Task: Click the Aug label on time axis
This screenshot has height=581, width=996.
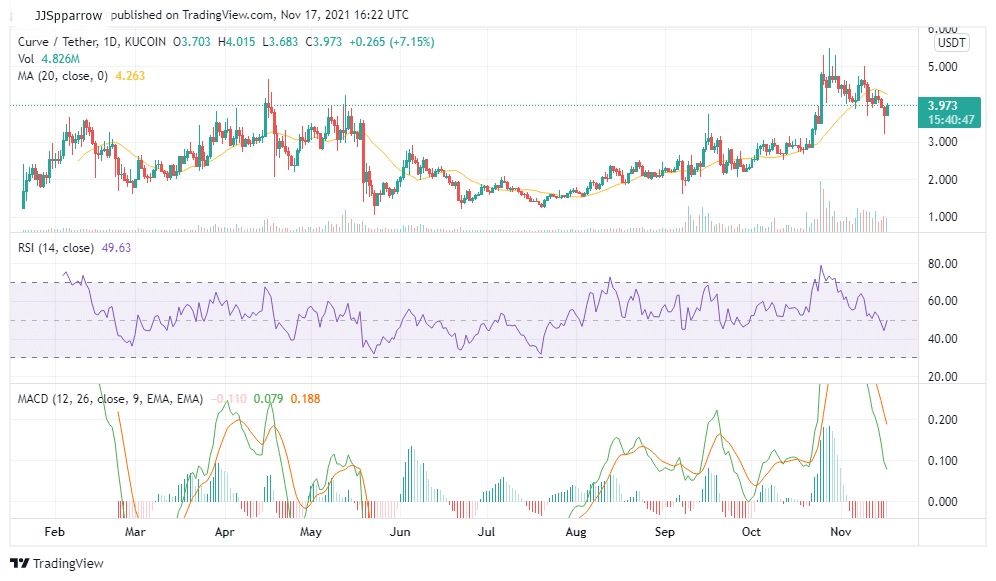Action: point(575,532)
